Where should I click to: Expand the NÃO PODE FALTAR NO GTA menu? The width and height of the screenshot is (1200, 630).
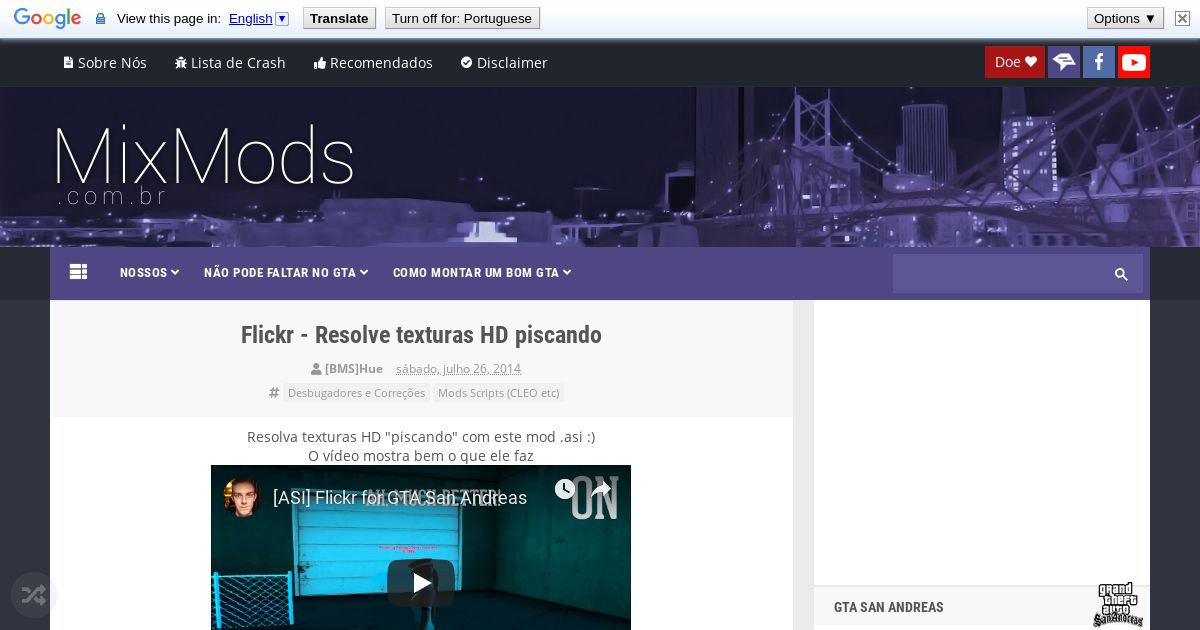(x=286, y=272)
